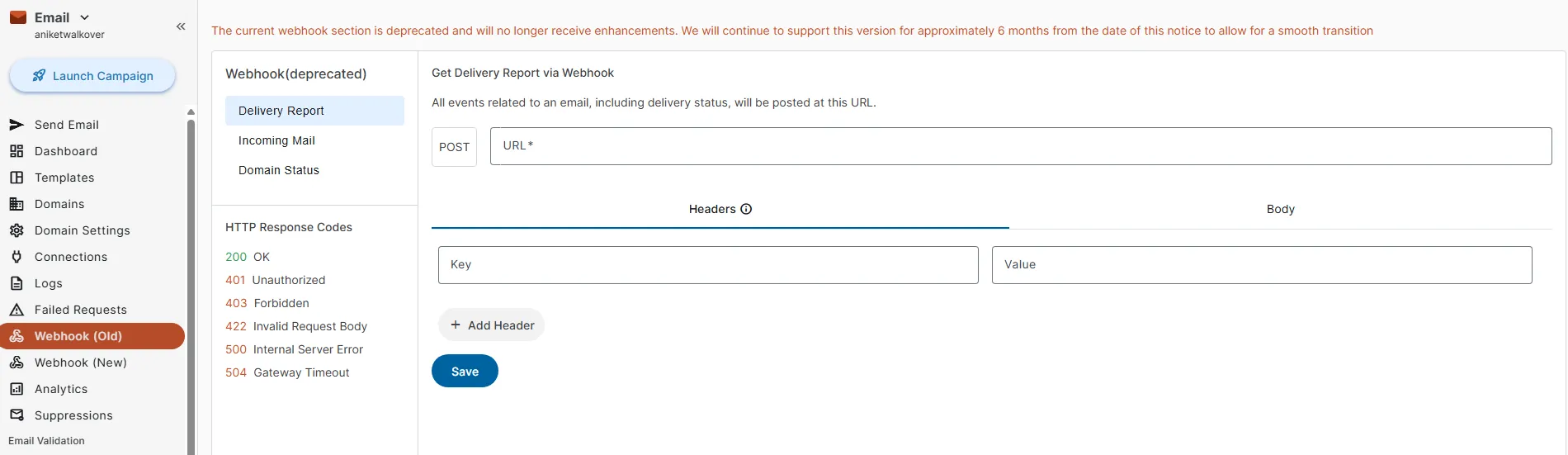Switch to the Body tab
Image resolution: width=1568 pixels, height=455 pixels.
pyautogui.click(x=1280, y=209)
